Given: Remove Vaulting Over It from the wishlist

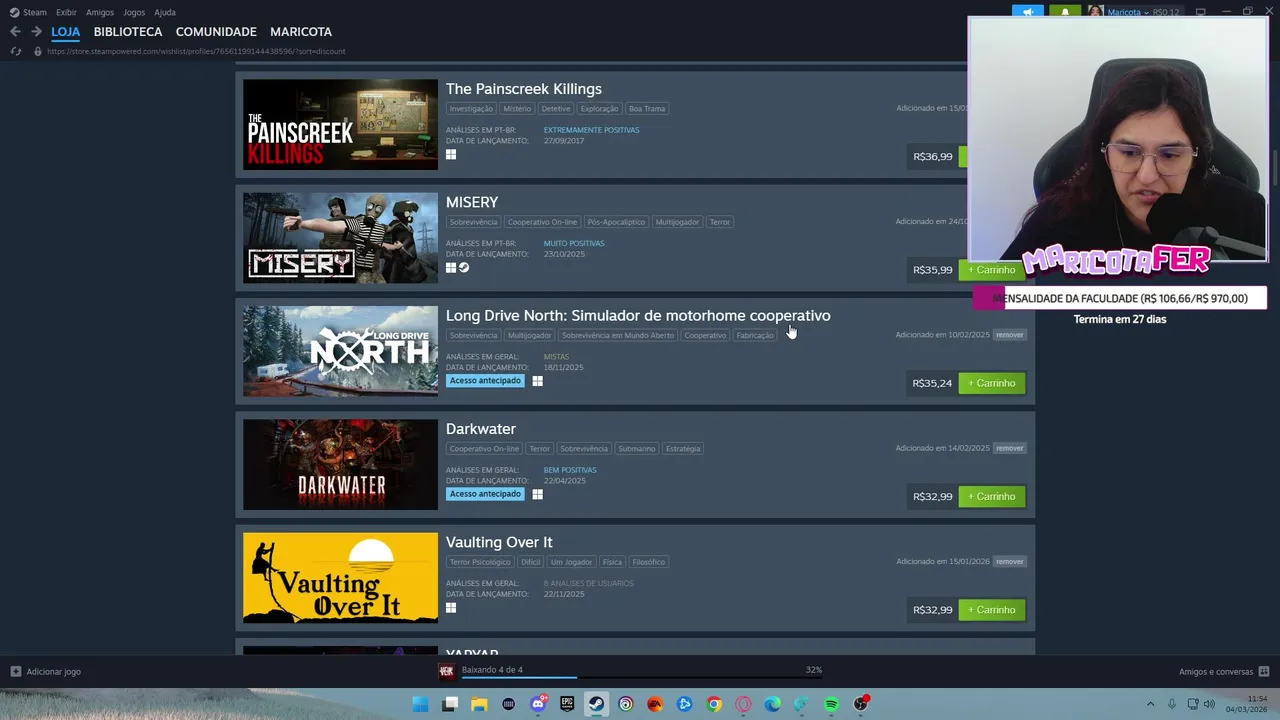Looking at the screenshot, I should click(x=1010, y=561).
